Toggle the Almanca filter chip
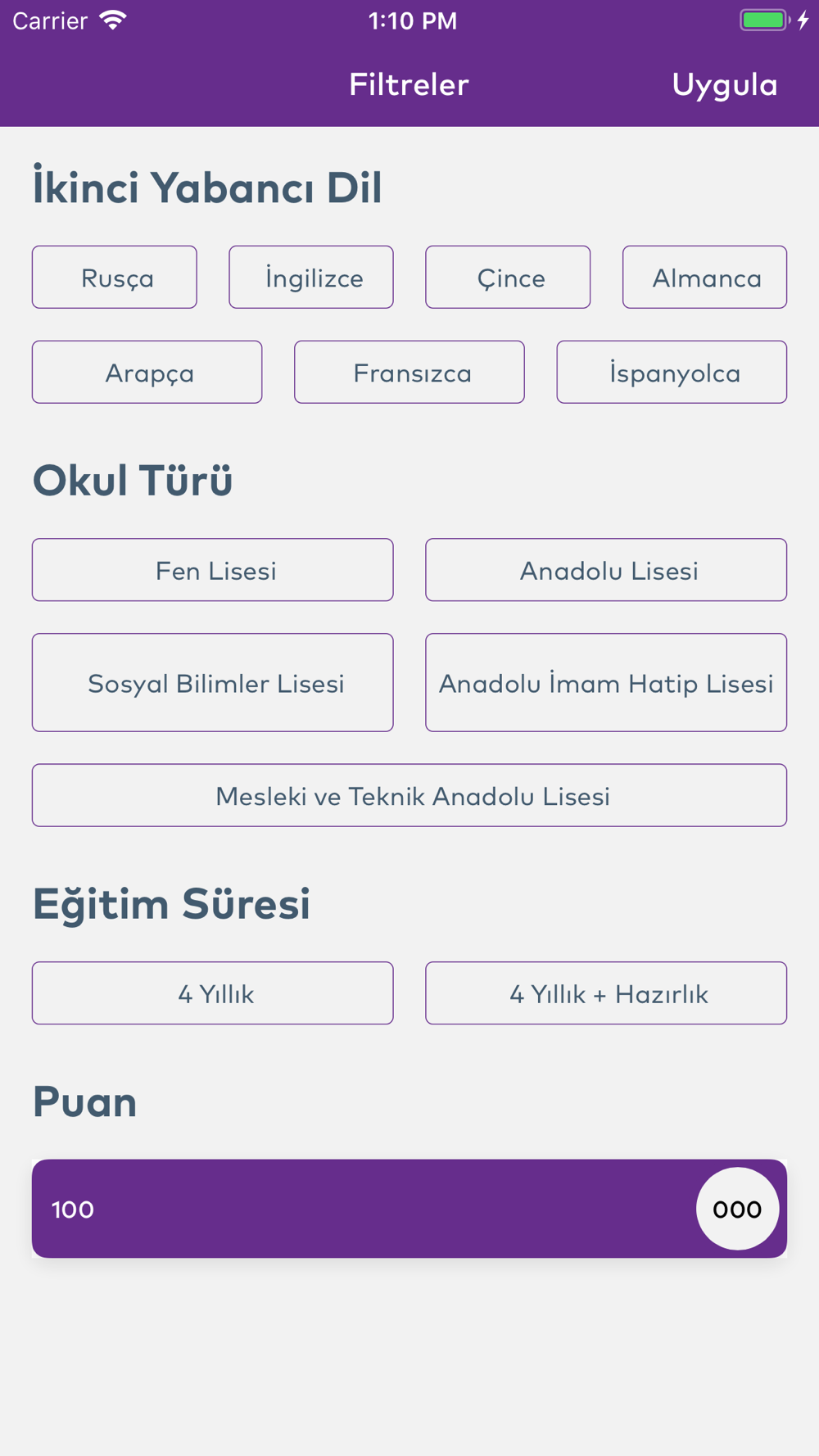 pos(704,278)
